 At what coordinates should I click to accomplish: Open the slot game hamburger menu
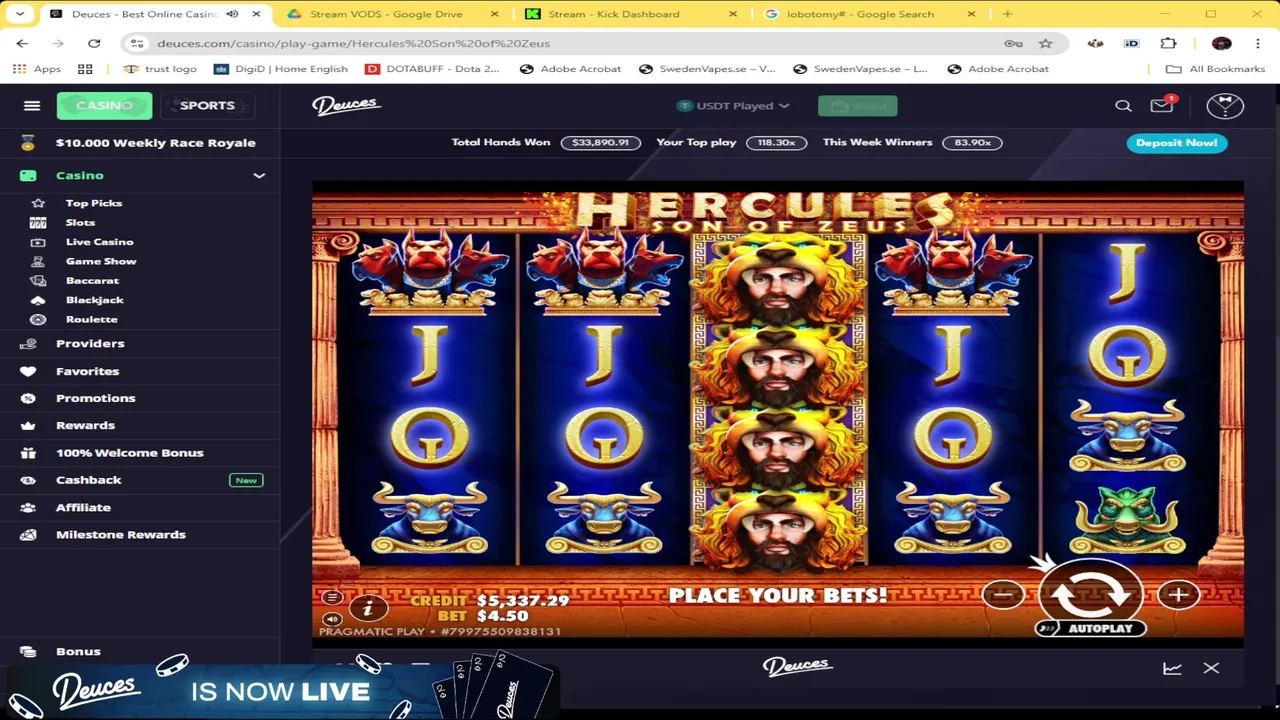click(x=331, y=597)
